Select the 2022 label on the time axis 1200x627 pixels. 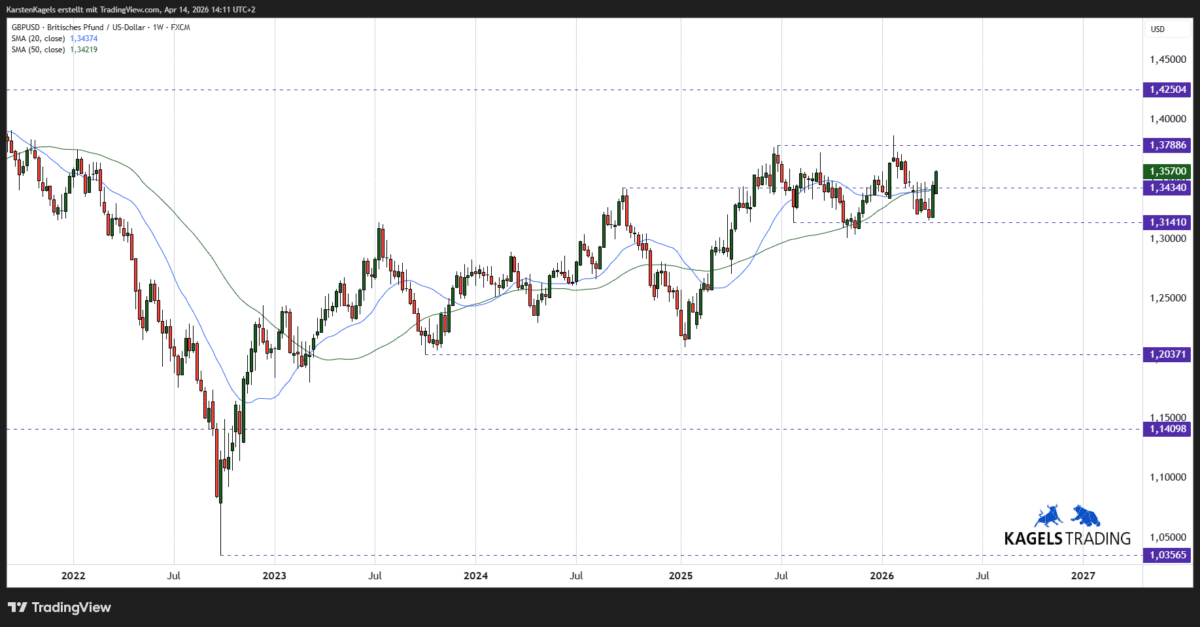(x=73, y=575)
